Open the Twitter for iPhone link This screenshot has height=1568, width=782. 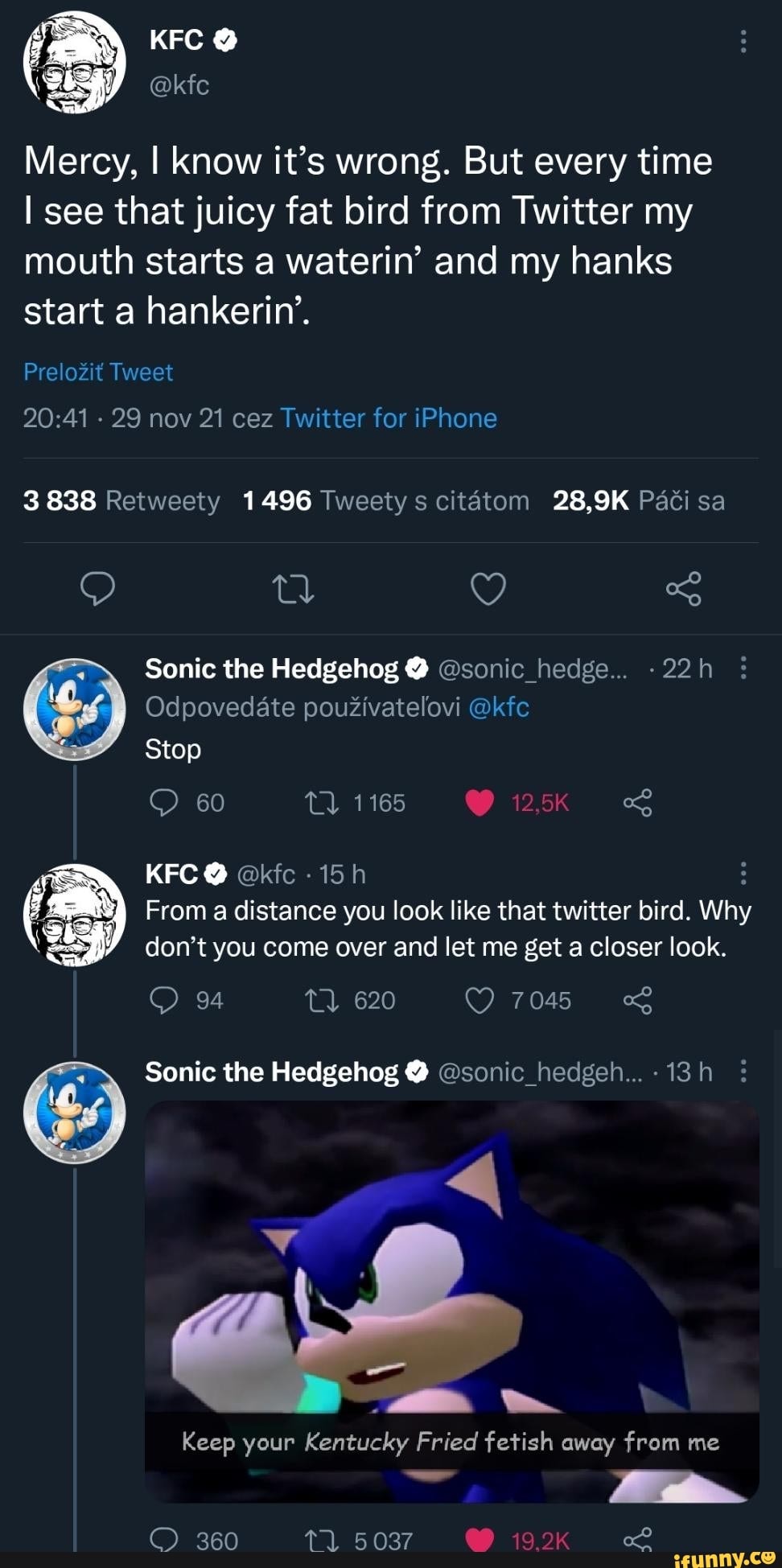389,418
